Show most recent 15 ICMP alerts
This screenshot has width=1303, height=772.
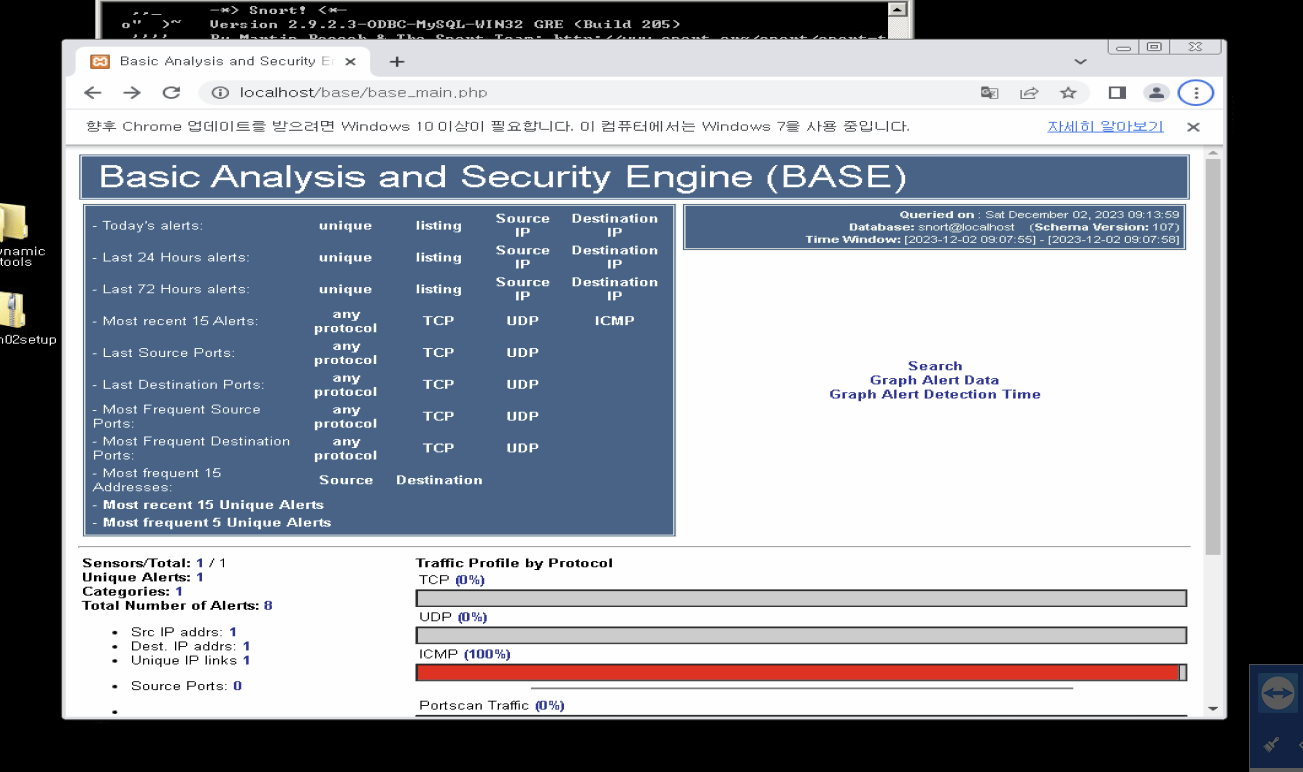pos(615,321)
